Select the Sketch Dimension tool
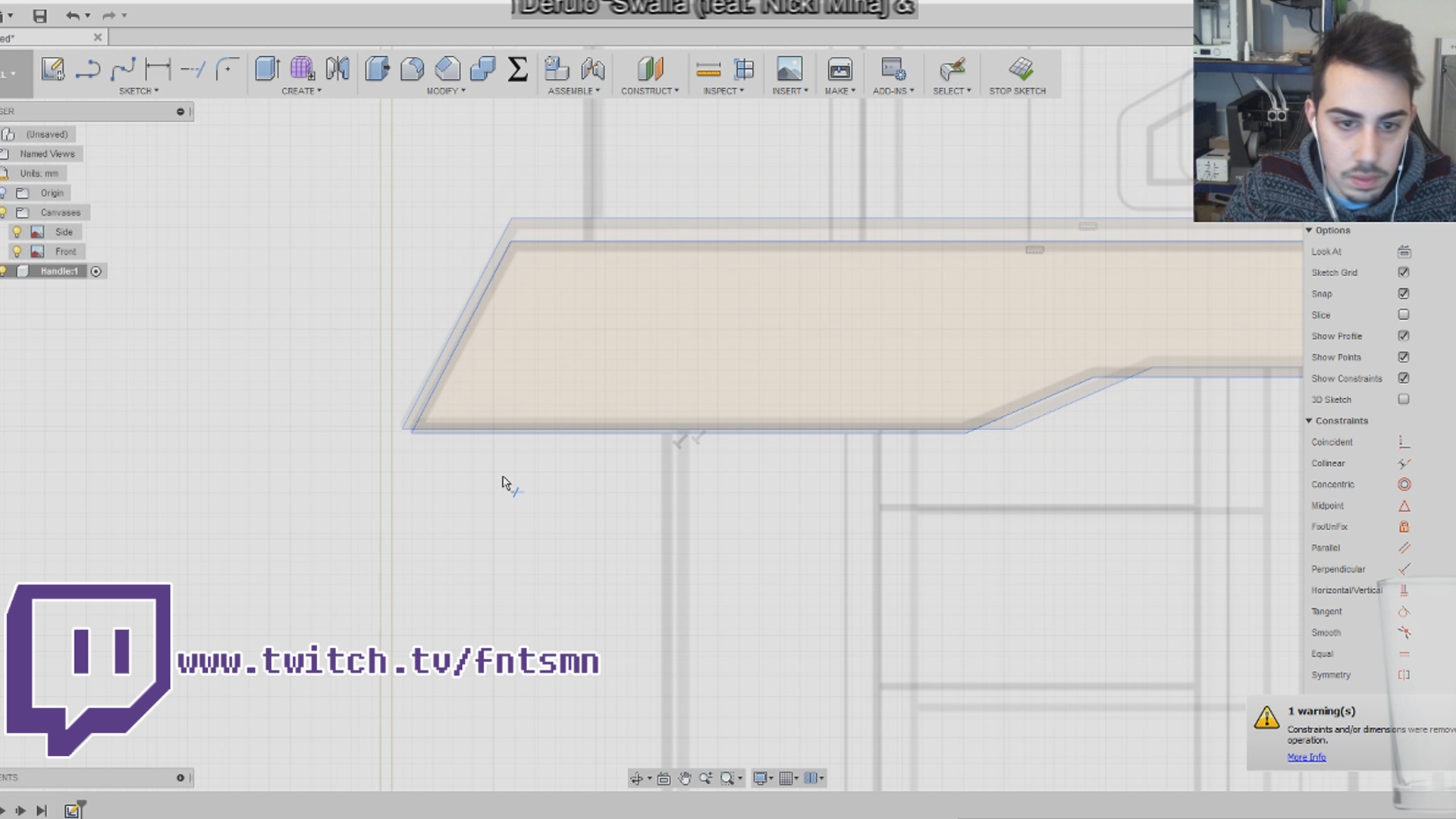Image resolution: width=1456 pixels, height=819 pixels. 158,69
